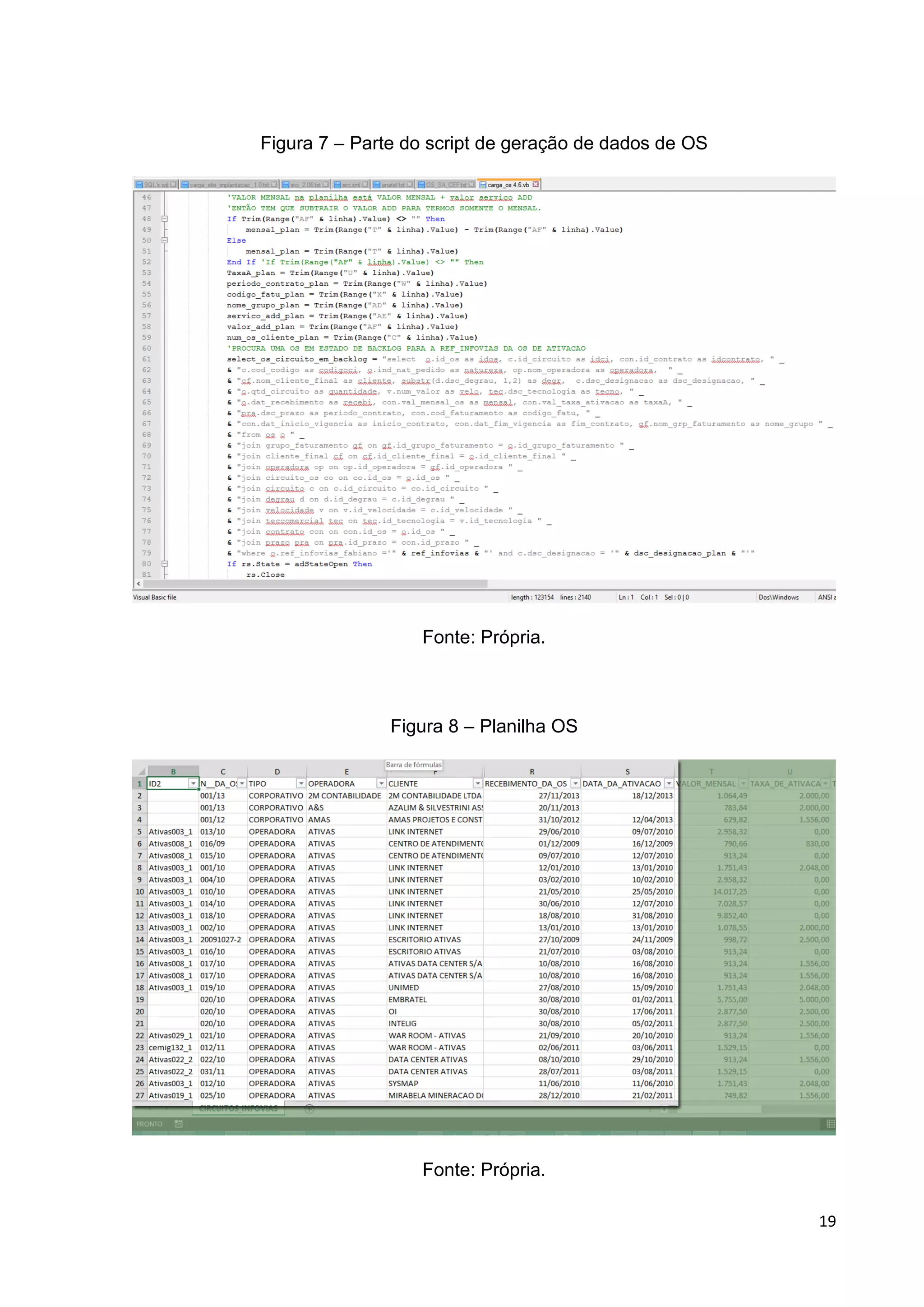Viewport: 924px width, 1307px height.
Task: Open the carga_site_implantacao_1.0.txt tab
Action: pos(229,185)
